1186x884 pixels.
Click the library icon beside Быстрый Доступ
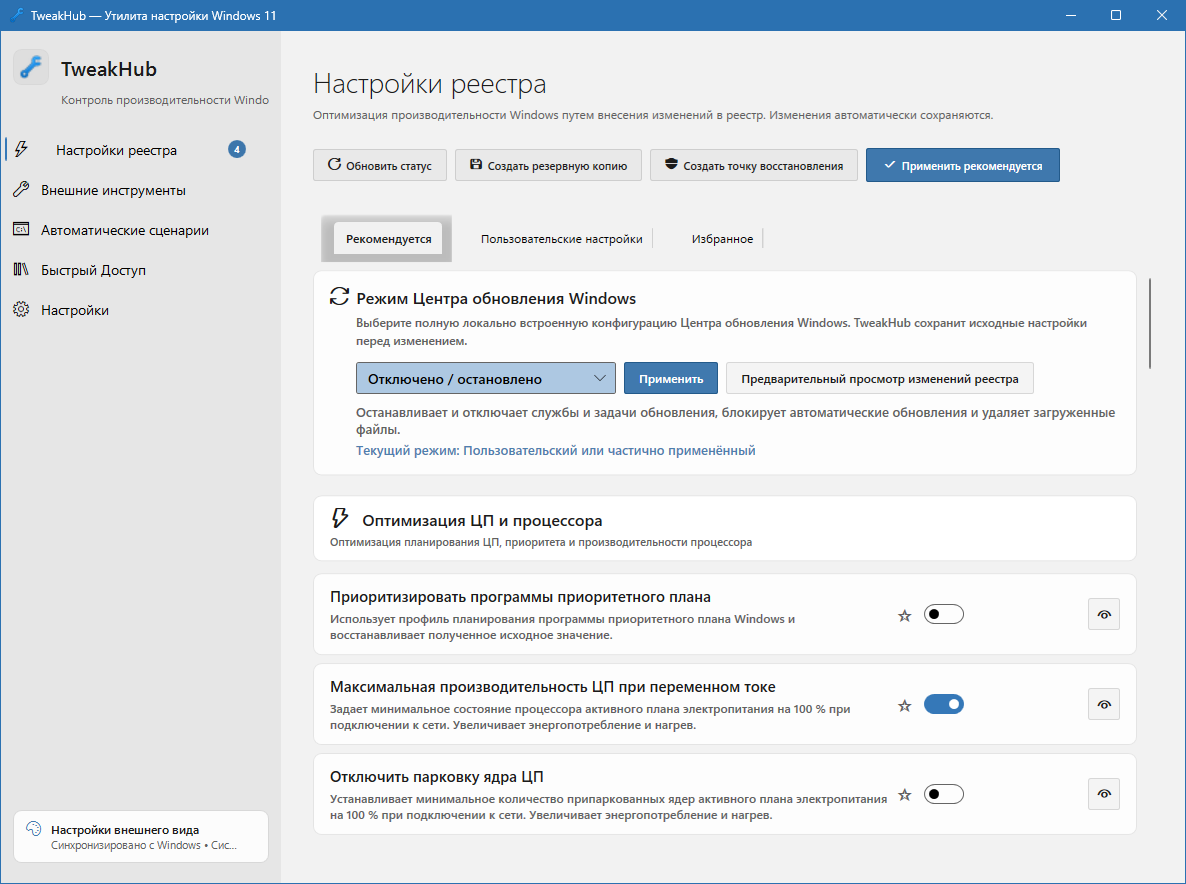tap(21, 269)
